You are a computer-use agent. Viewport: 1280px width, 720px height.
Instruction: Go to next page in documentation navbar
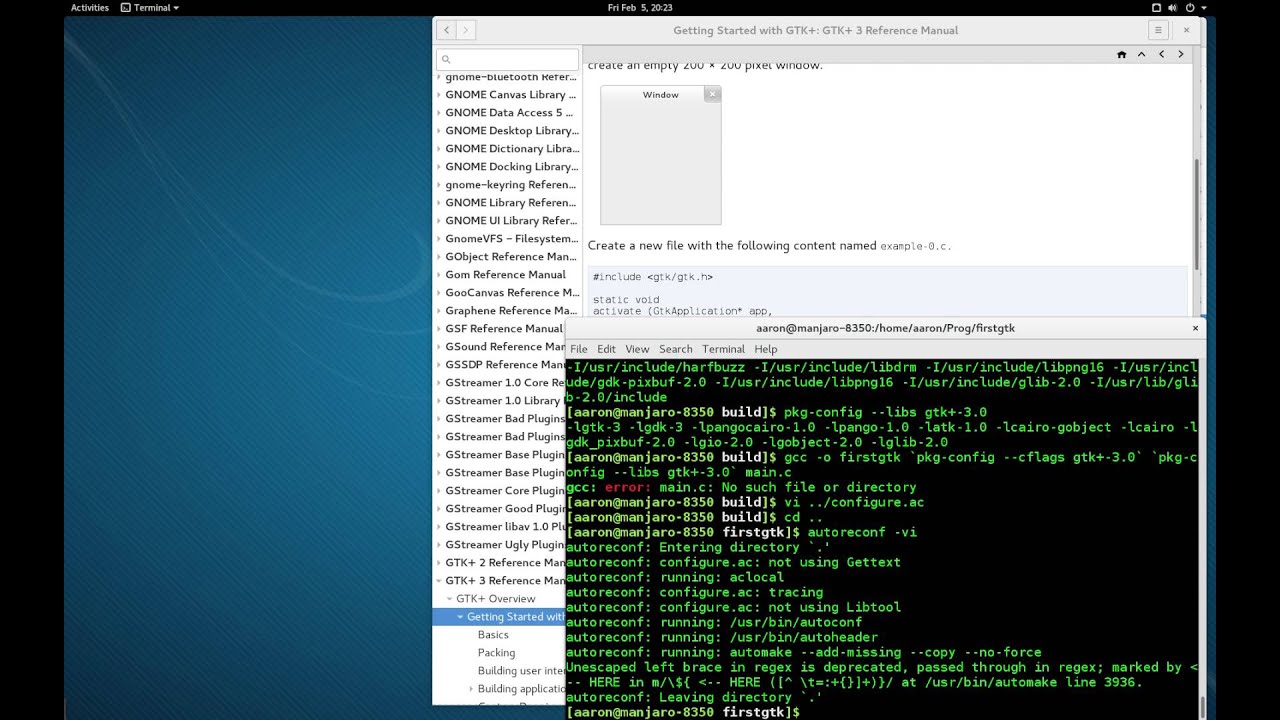coord(1180,54)
